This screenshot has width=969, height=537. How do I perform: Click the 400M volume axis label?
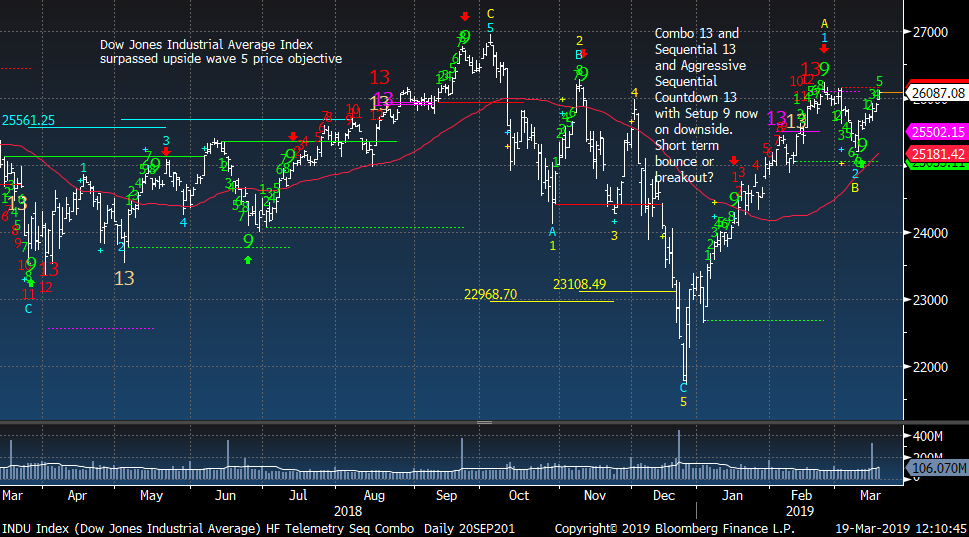point(928,436)
